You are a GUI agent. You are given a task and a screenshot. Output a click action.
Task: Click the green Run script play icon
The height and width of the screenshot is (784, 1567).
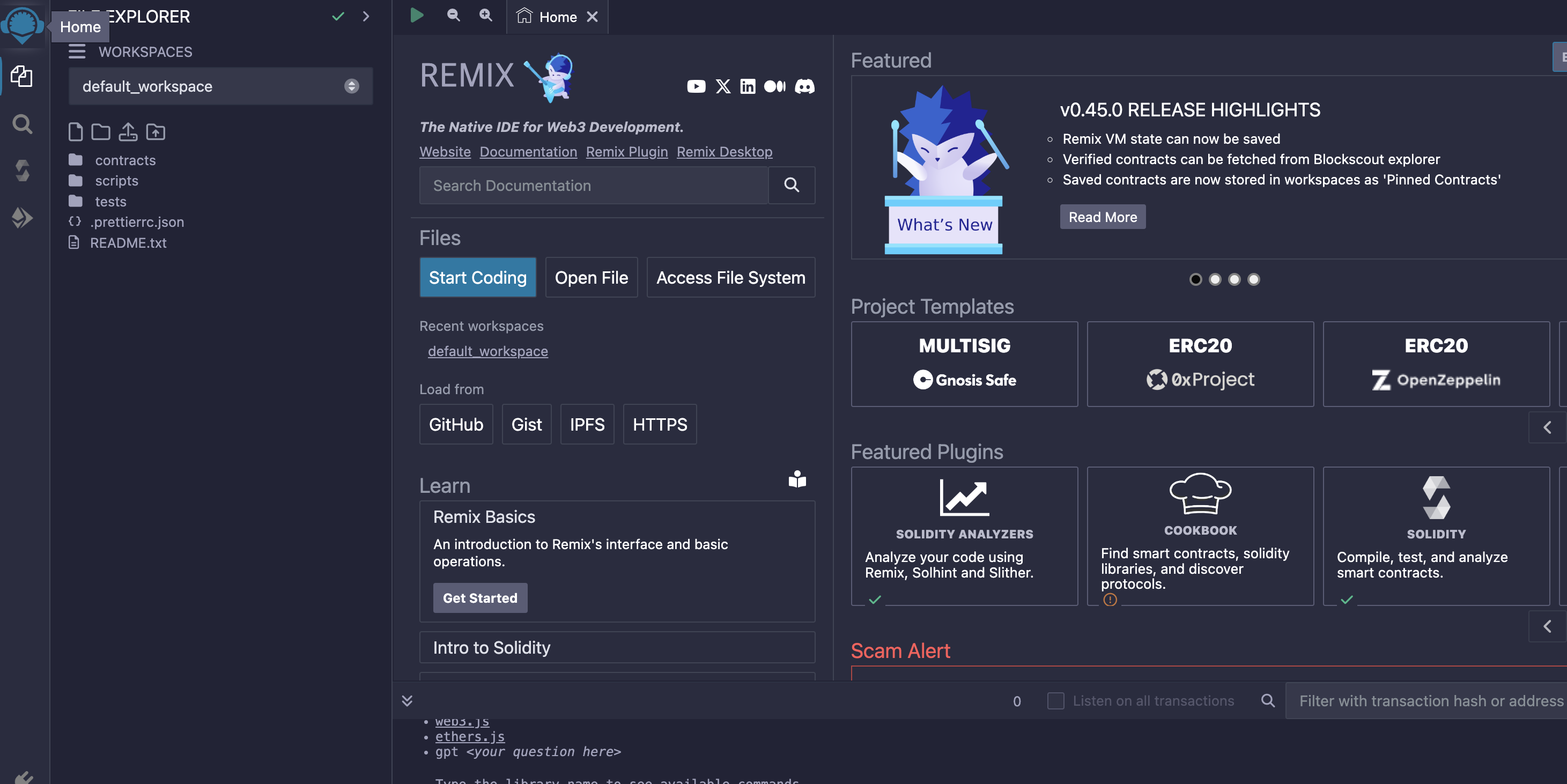pyautogui.click(x=417, y=15)
